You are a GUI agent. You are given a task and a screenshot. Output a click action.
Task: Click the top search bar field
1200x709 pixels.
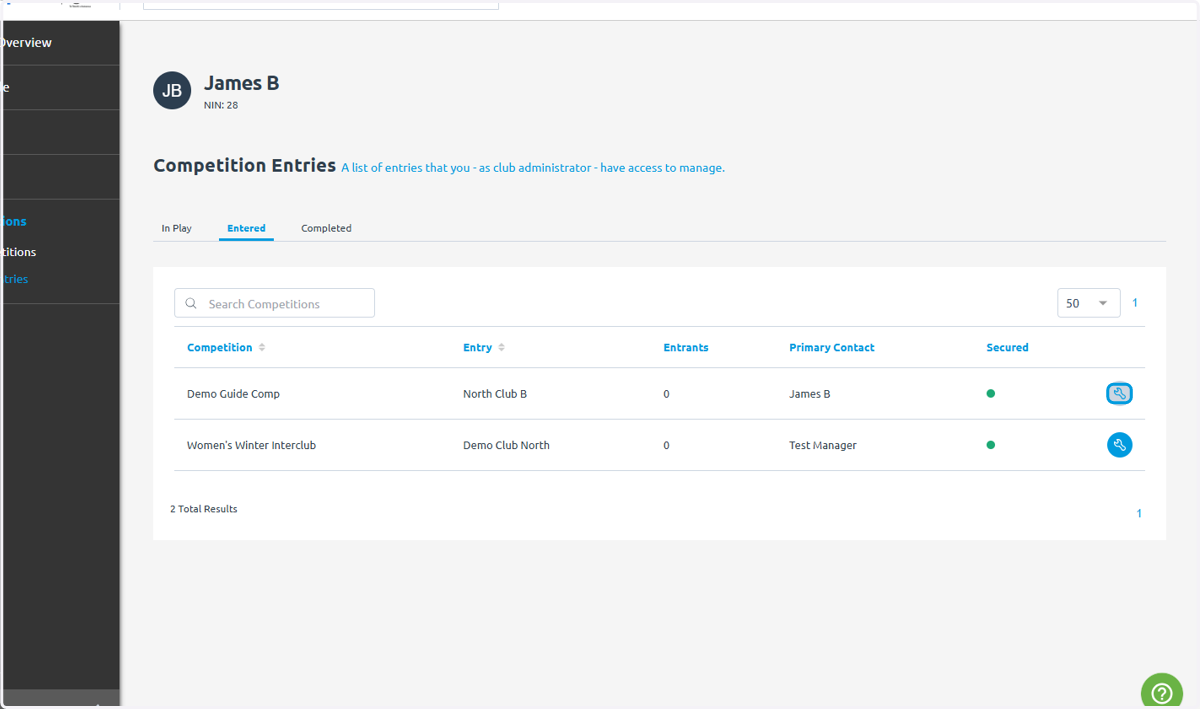tap(321, 5)
